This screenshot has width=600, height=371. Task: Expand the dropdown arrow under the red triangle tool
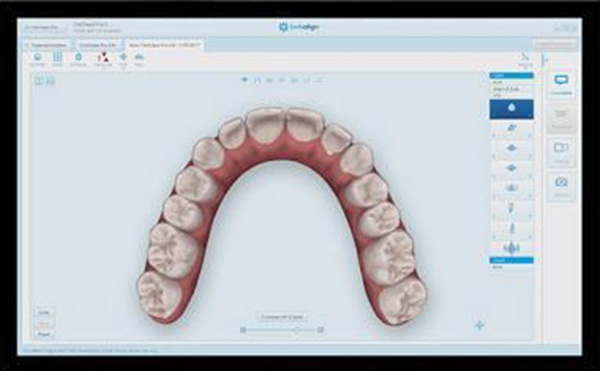click(x=103, y=69)
